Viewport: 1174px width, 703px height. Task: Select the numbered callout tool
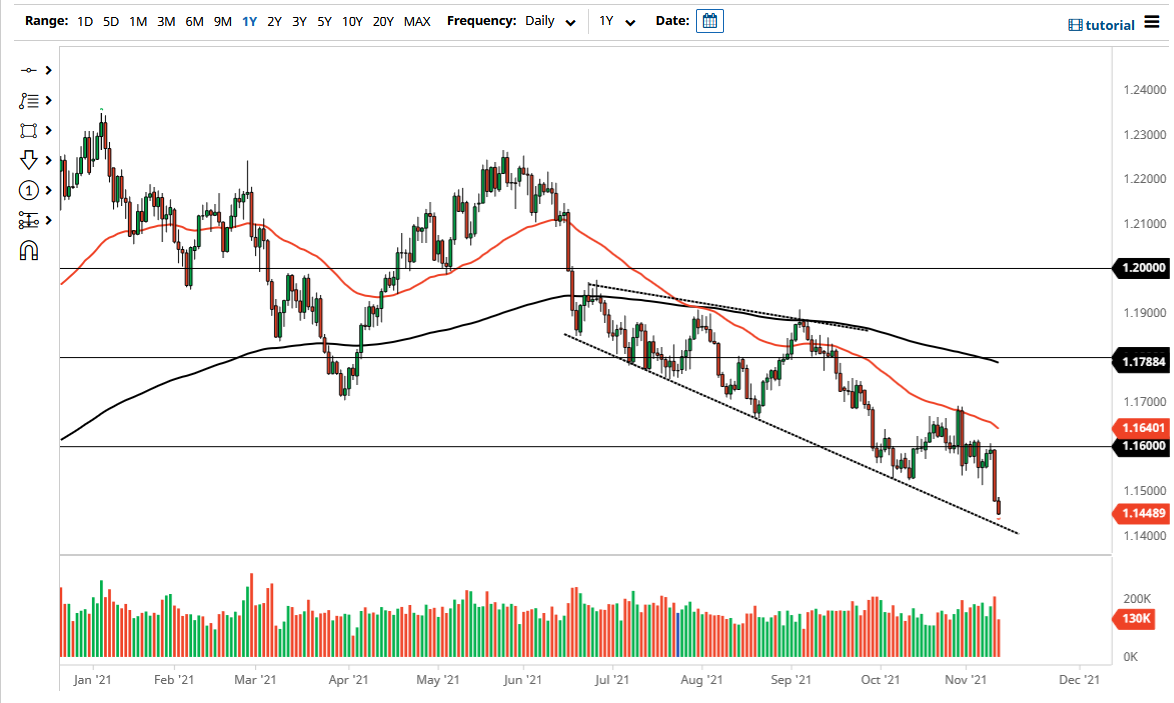28,190
